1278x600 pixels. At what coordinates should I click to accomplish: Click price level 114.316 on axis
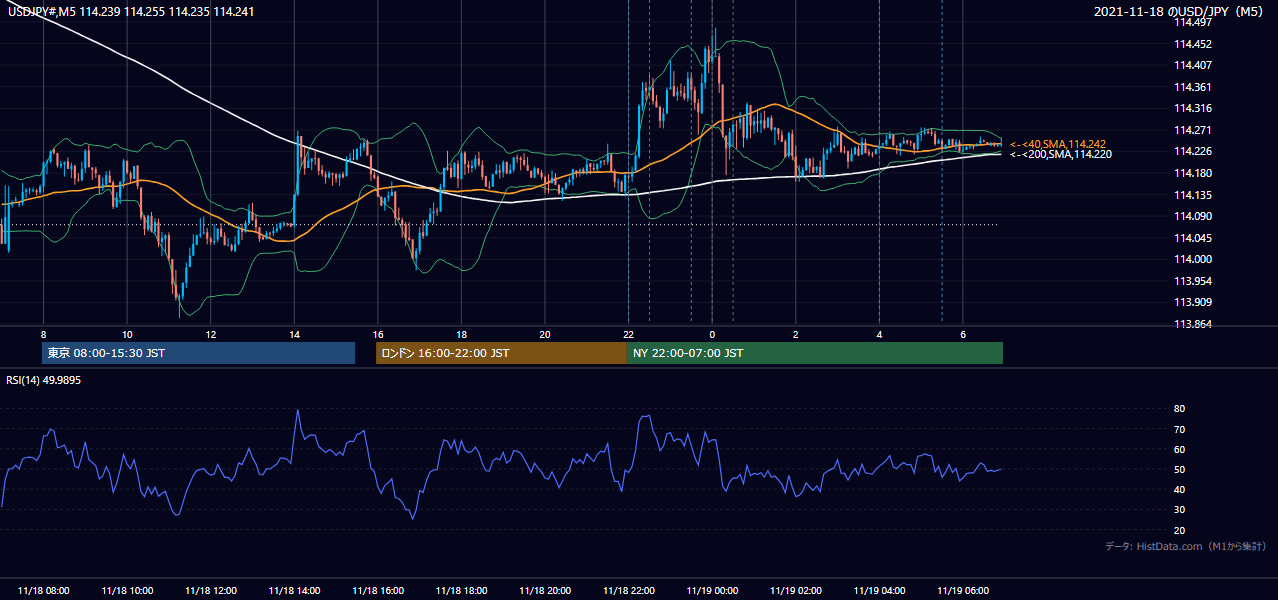pos(1192,109)
